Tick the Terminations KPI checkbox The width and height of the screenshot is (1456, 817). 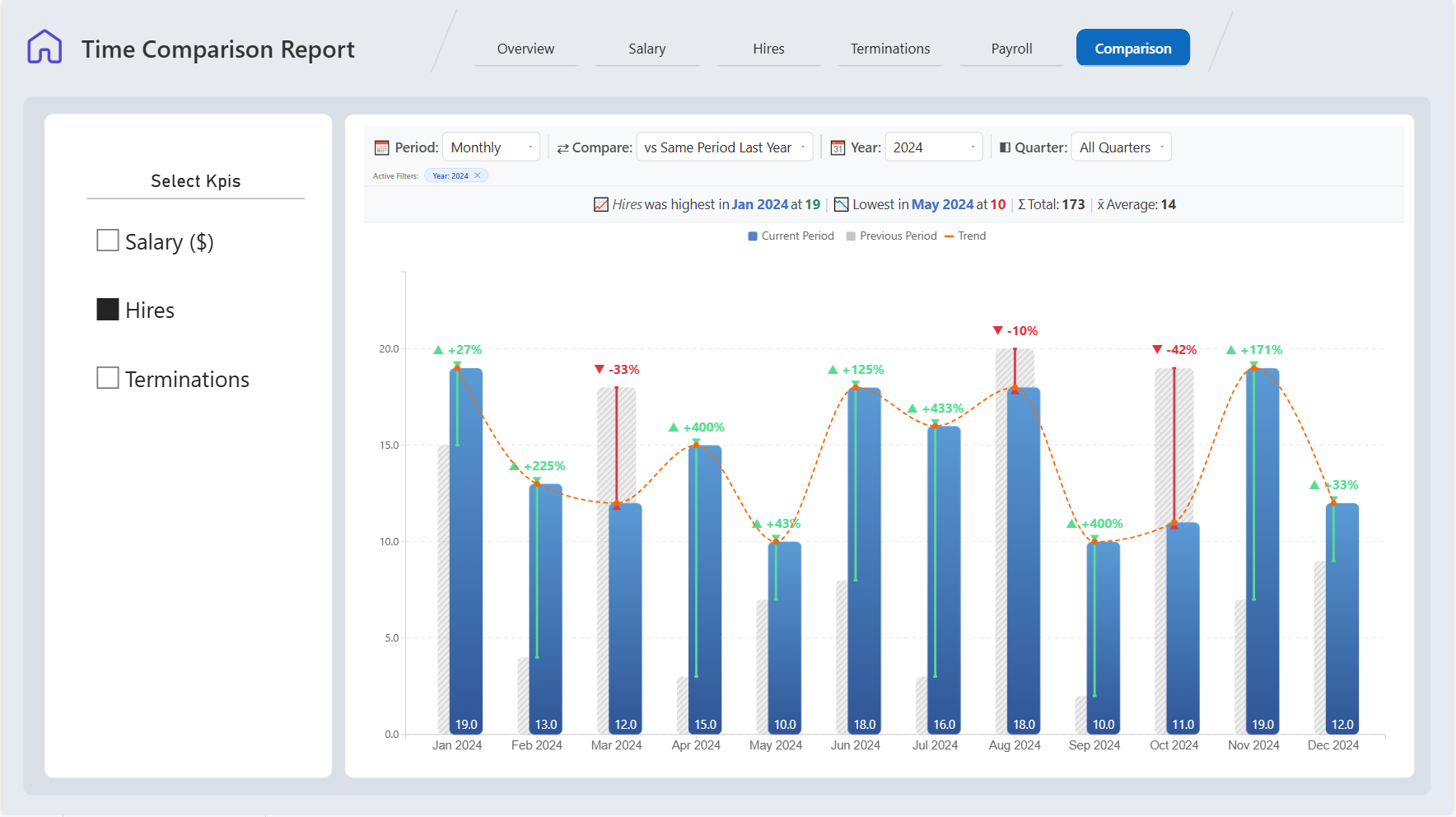click(108, 378)
